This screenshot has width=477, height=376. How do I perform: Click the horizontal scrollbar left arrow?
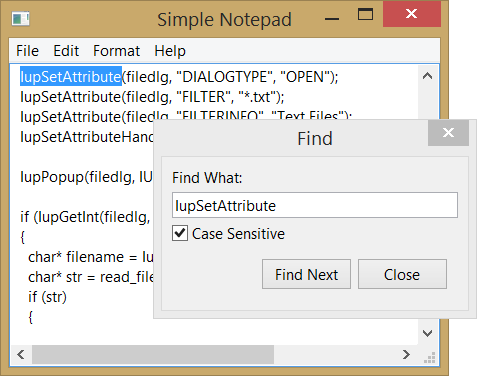(x=21, y=354)
